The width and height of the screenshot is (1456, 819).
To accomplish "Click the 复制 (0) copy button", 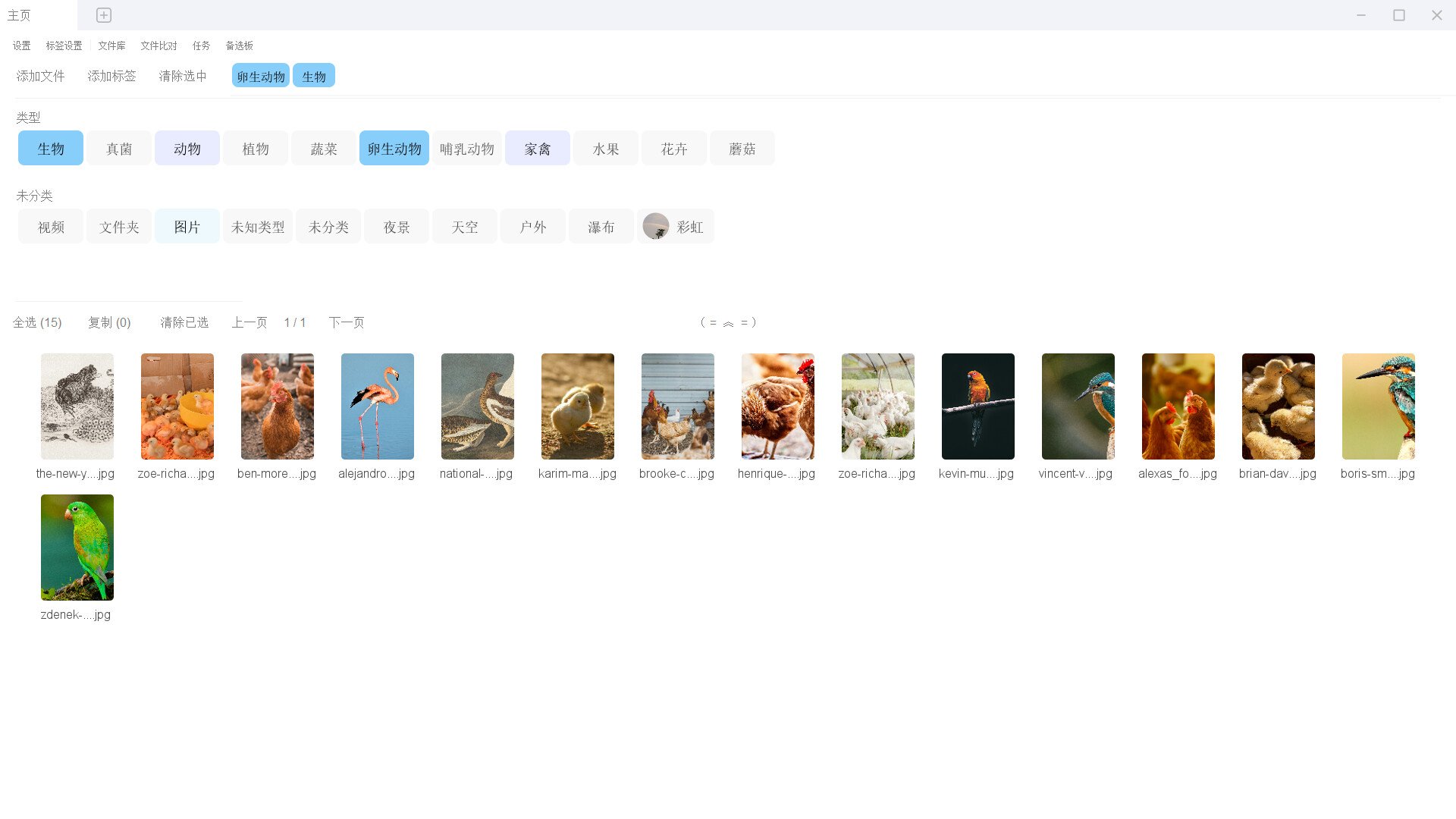I will tap(109, 322).
